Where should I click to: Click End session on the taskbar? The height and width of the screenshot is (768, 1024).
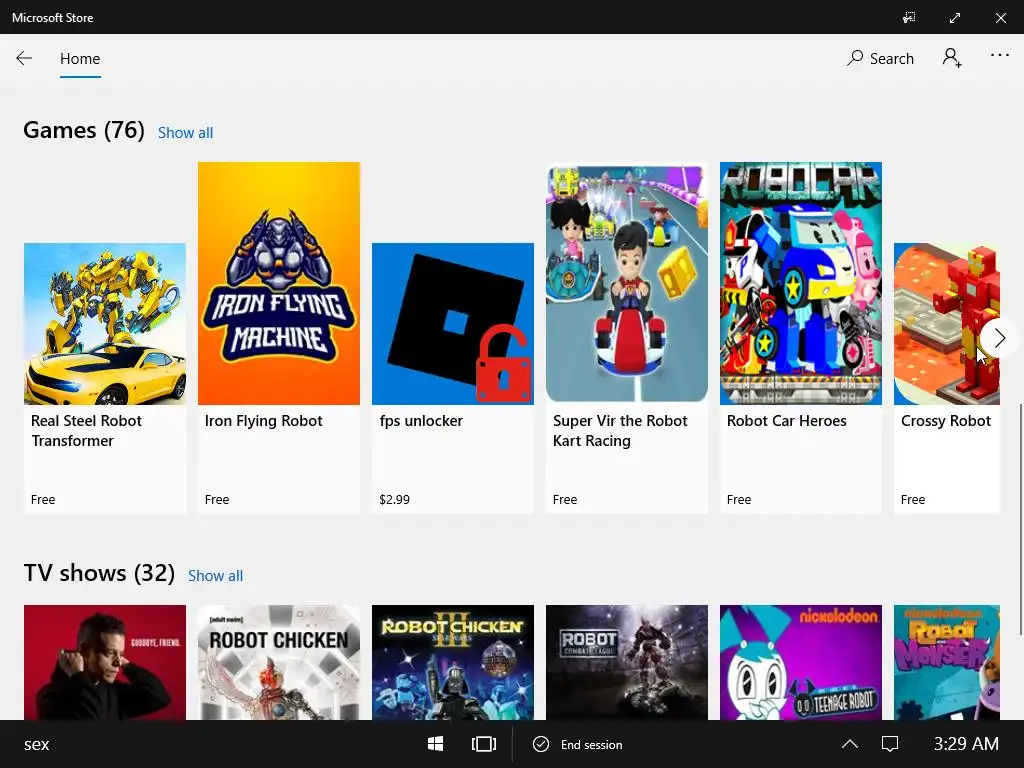click(578, 744)
